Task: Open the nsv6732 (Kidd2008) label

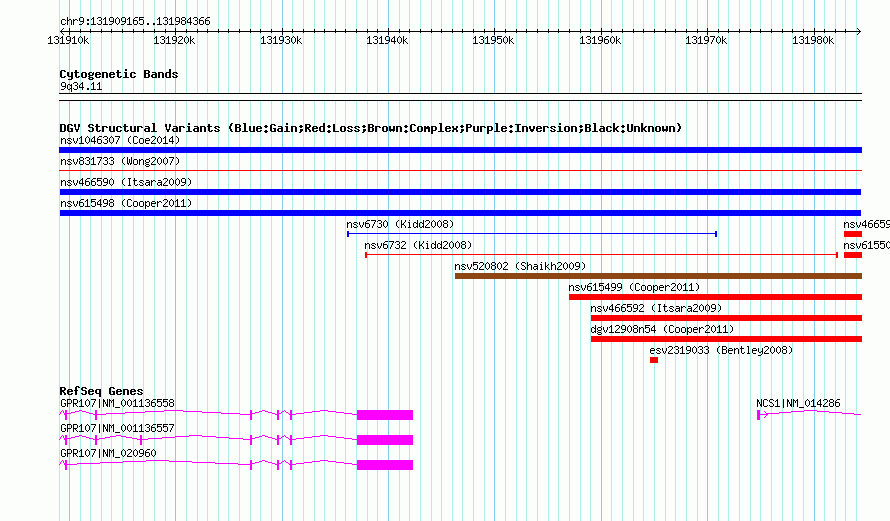Action: pos(418,245)
